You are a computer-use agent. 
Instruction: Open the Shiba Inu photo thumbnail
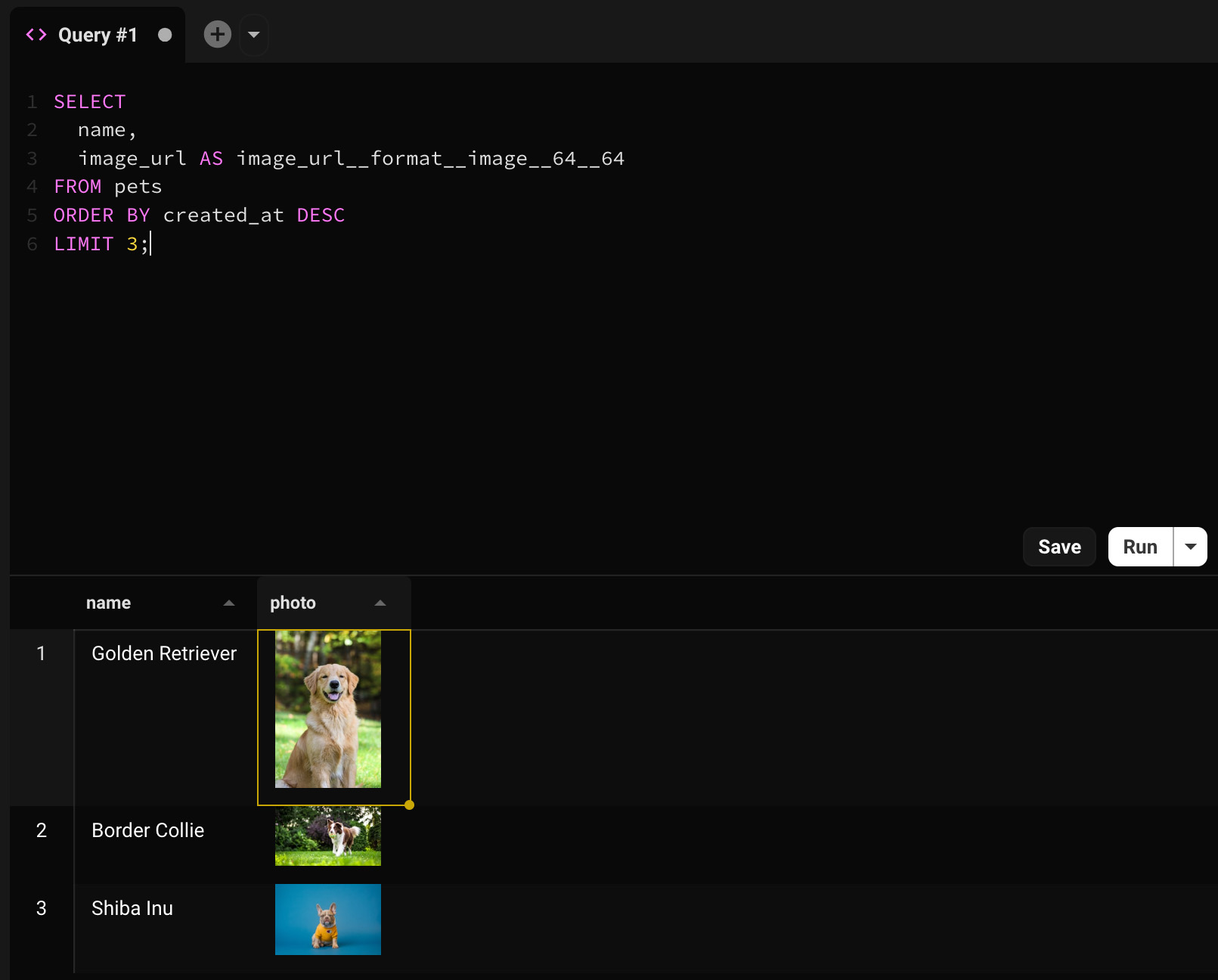[328, 920]
